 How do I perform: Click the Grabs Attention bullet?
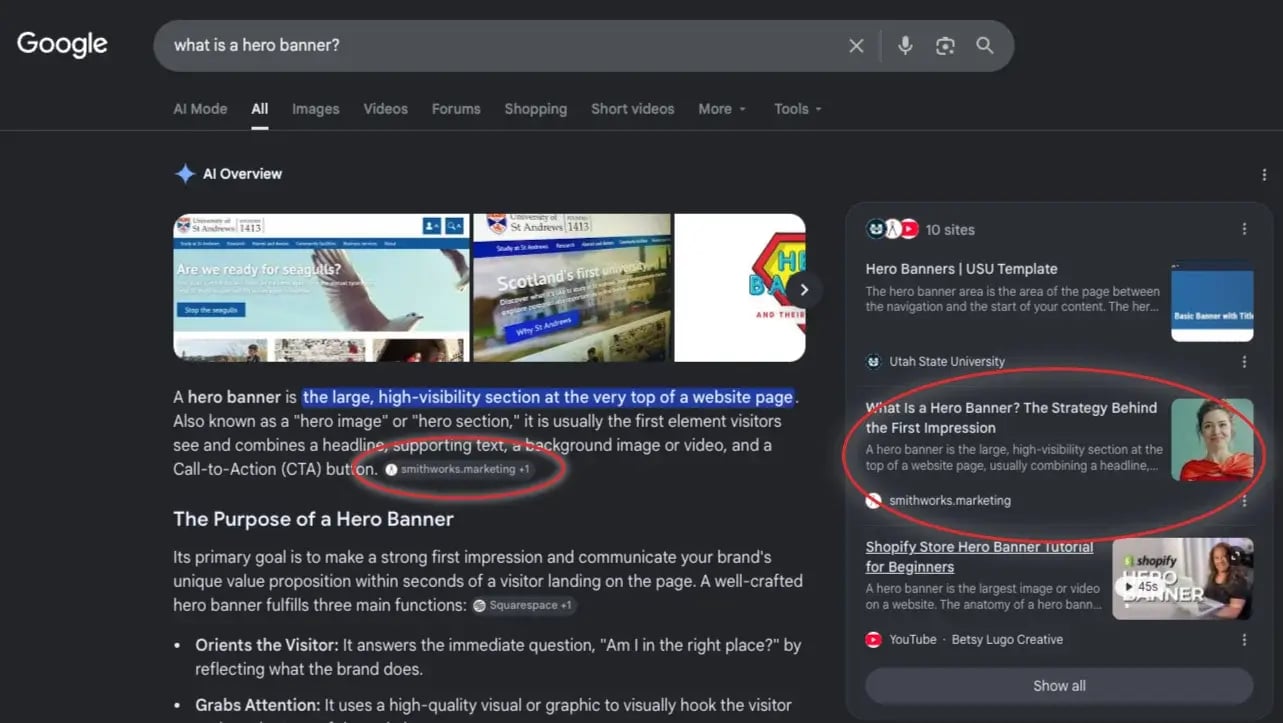[x=494, y=707]
